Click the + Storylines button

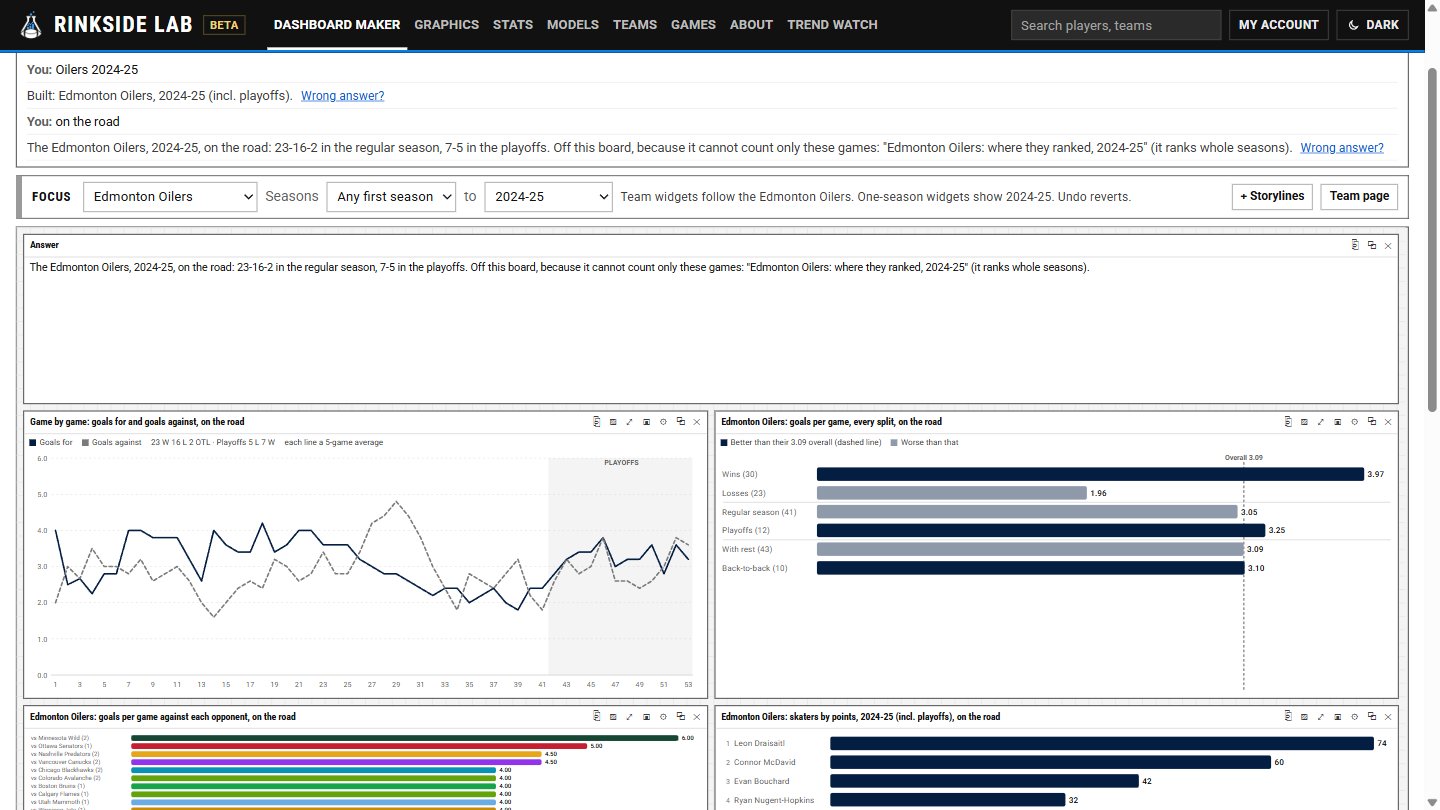pyautogui.click(x=1272, y=196)
